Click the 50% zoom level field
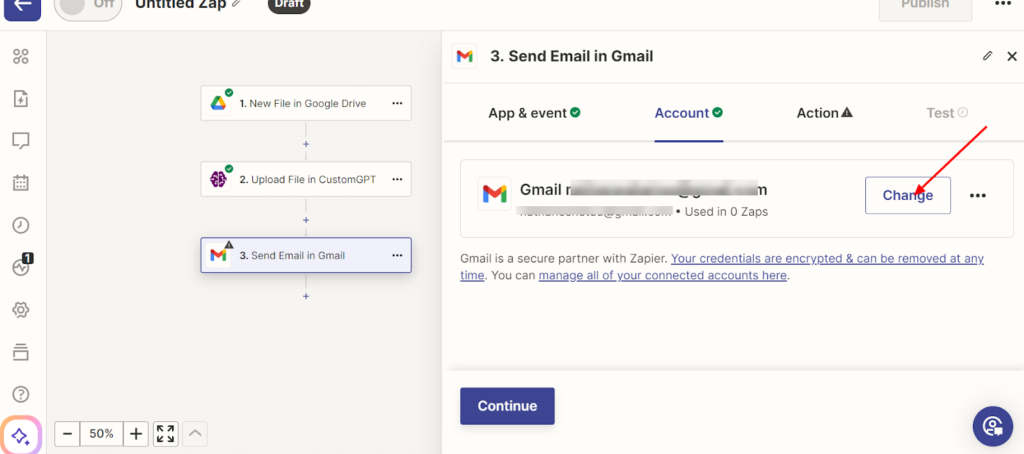 pos(102,434)
